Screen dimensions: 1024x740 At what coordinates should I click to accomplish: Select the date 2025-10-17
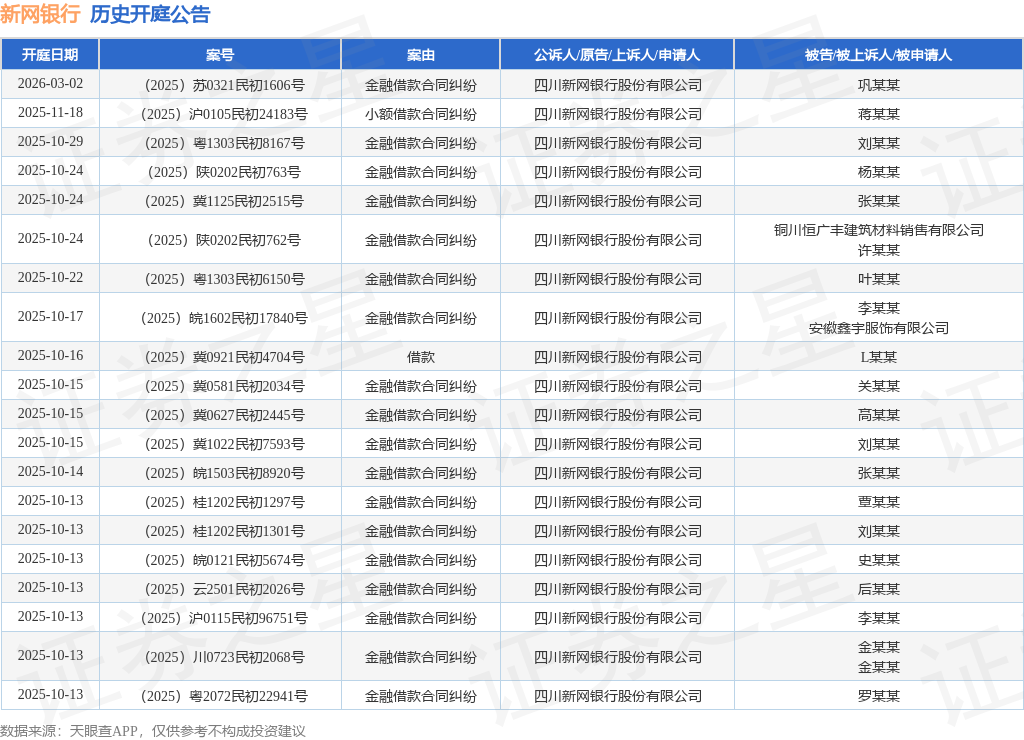coord(50,316)
